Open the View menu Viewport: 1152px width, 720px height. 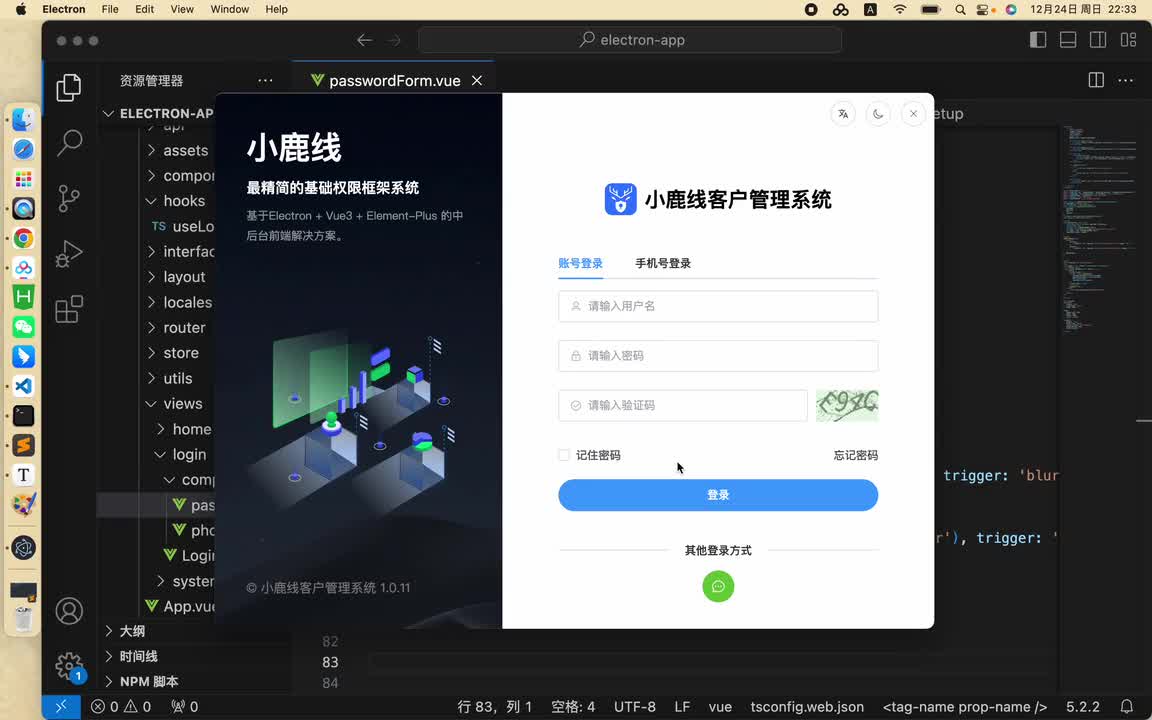pos(182,10)
